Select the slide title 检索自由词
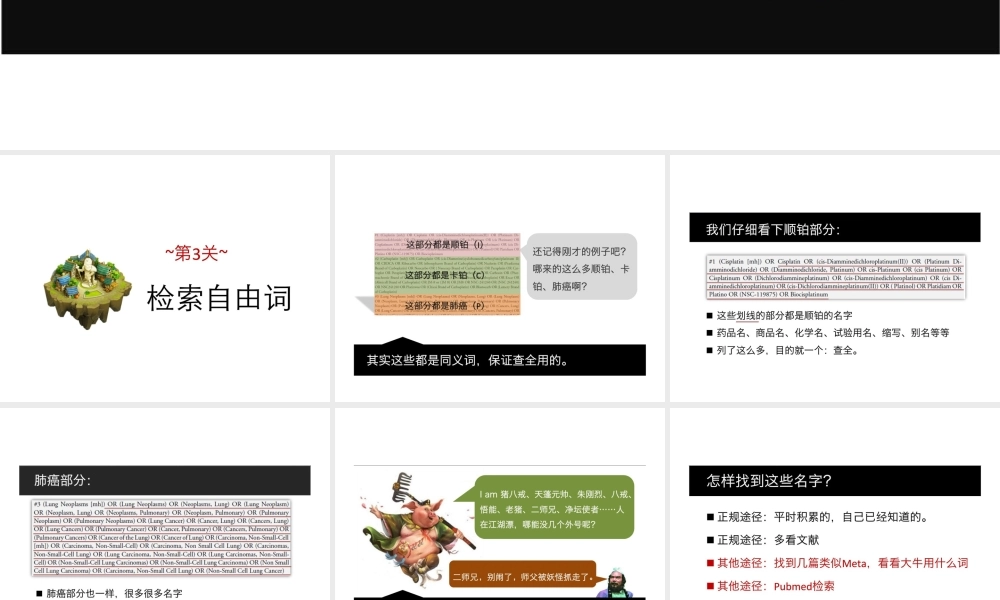Image resolution: width=1000 pixels, height=600 pixels. tap(219, 297)
